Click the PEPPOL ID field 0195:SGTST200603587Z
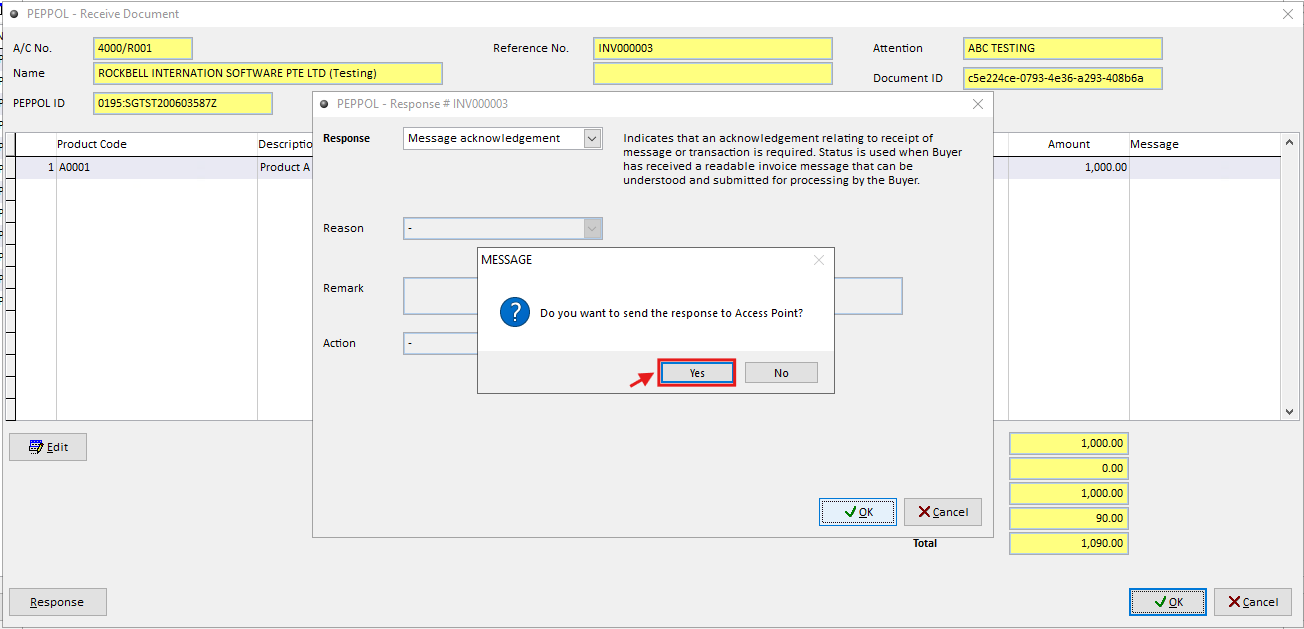1304x629 pixels. coord(183,103)
